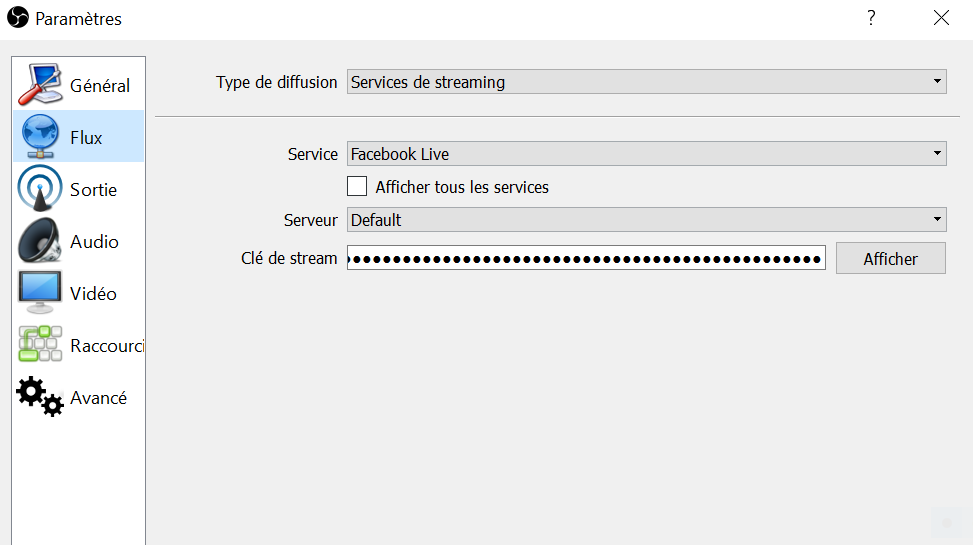Switch to the Audio tab label
Viewport: 973px width, 545px height.
point(94,241)
